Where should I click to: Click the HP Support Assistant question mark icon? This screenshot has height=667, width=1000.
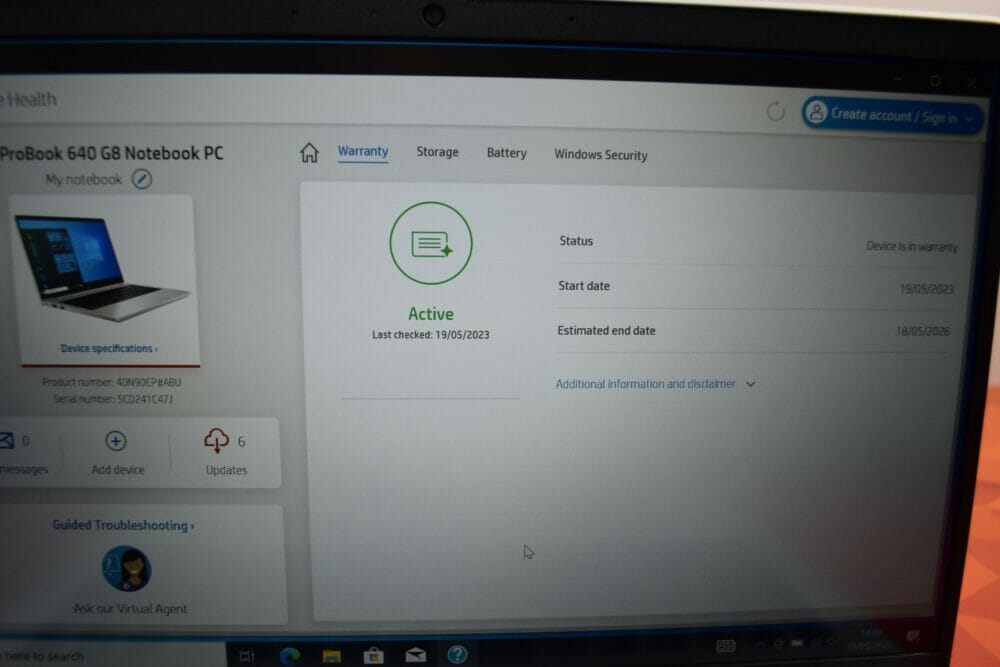(457, 654)
